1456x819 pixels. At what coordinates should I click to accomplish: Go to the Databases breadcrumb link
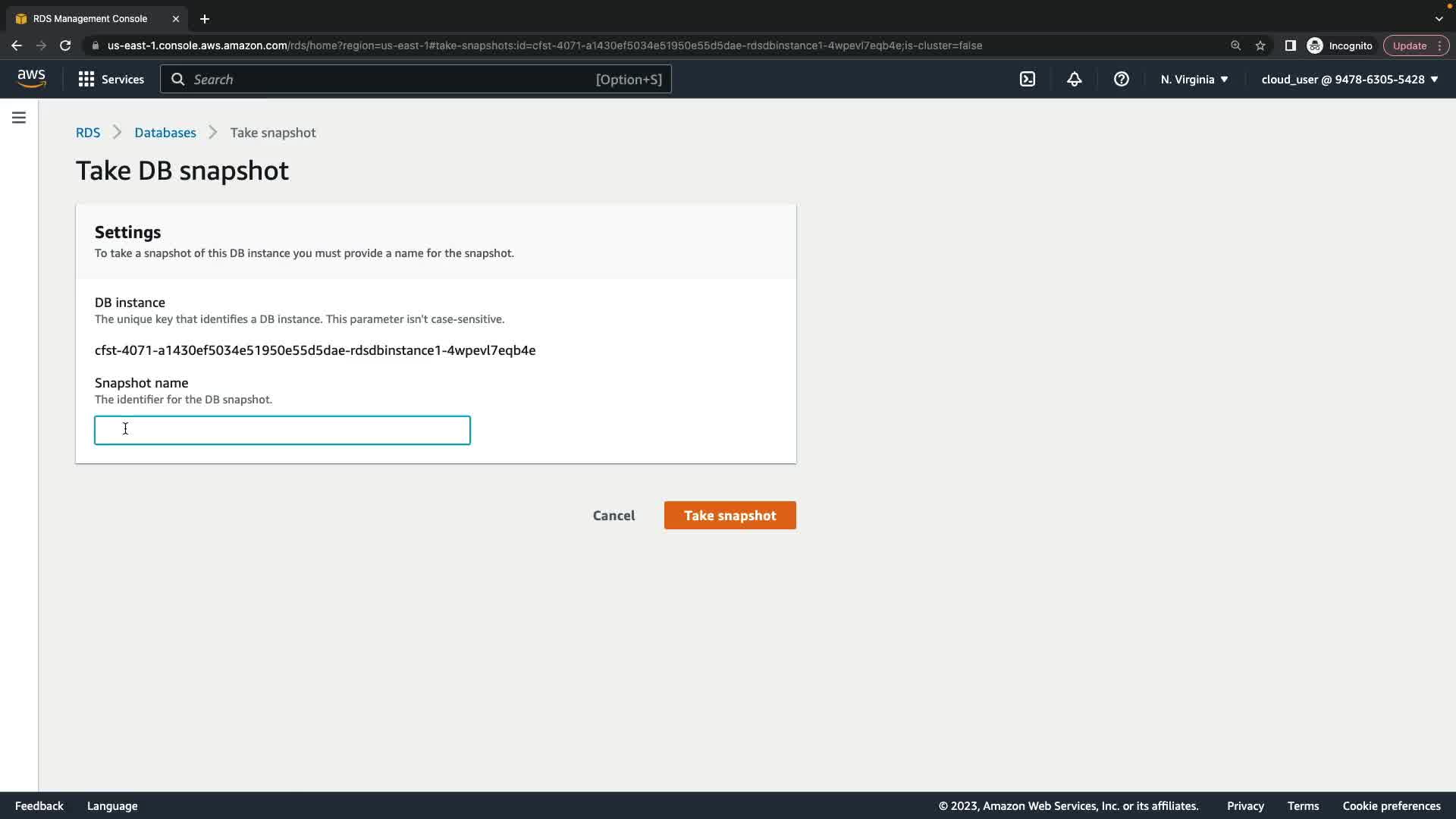165,133
